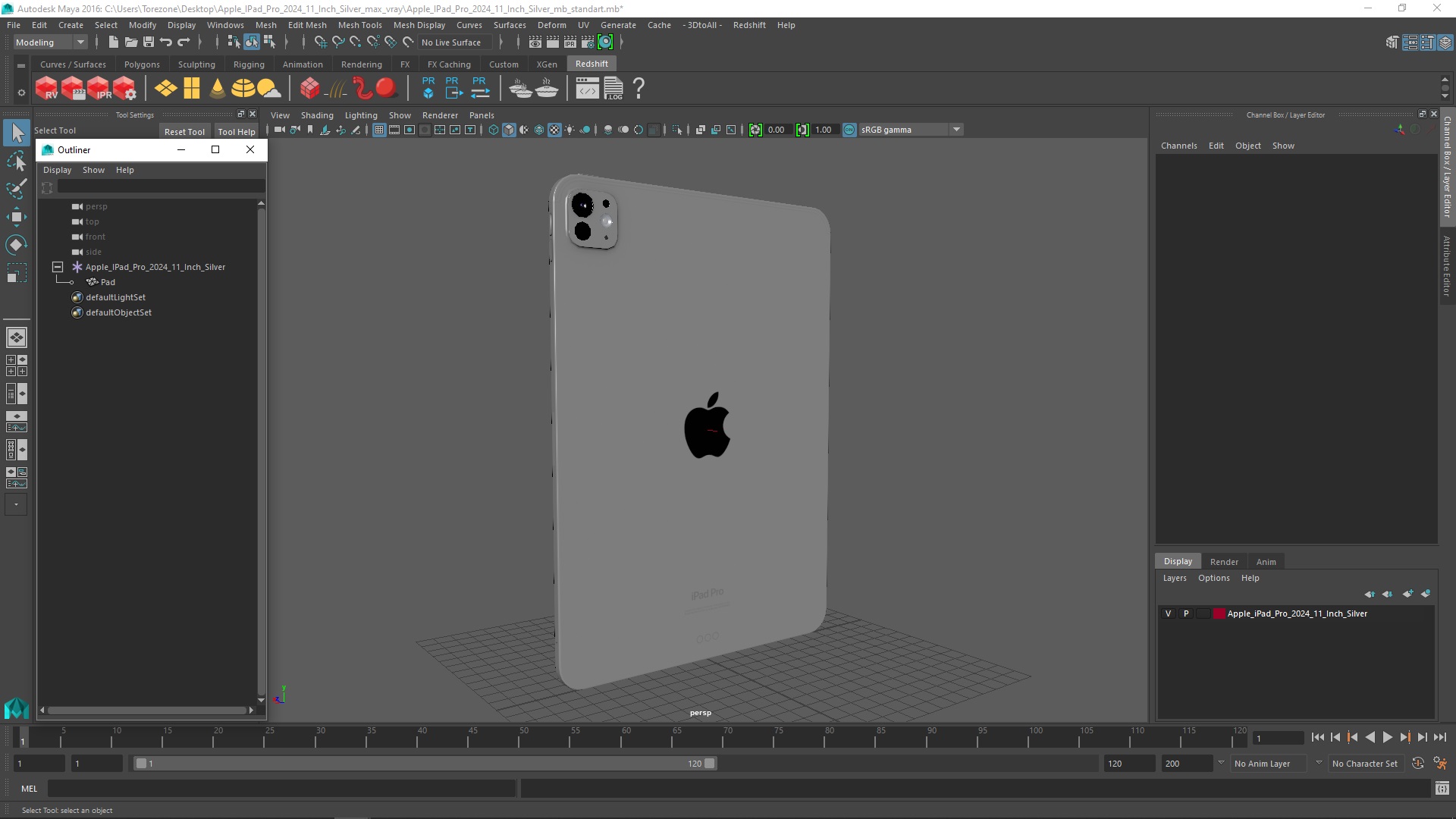This screenshot has height=819, width=1456.
Task: Toggle smooth shade all in viewport
Action: click(509, 130)
